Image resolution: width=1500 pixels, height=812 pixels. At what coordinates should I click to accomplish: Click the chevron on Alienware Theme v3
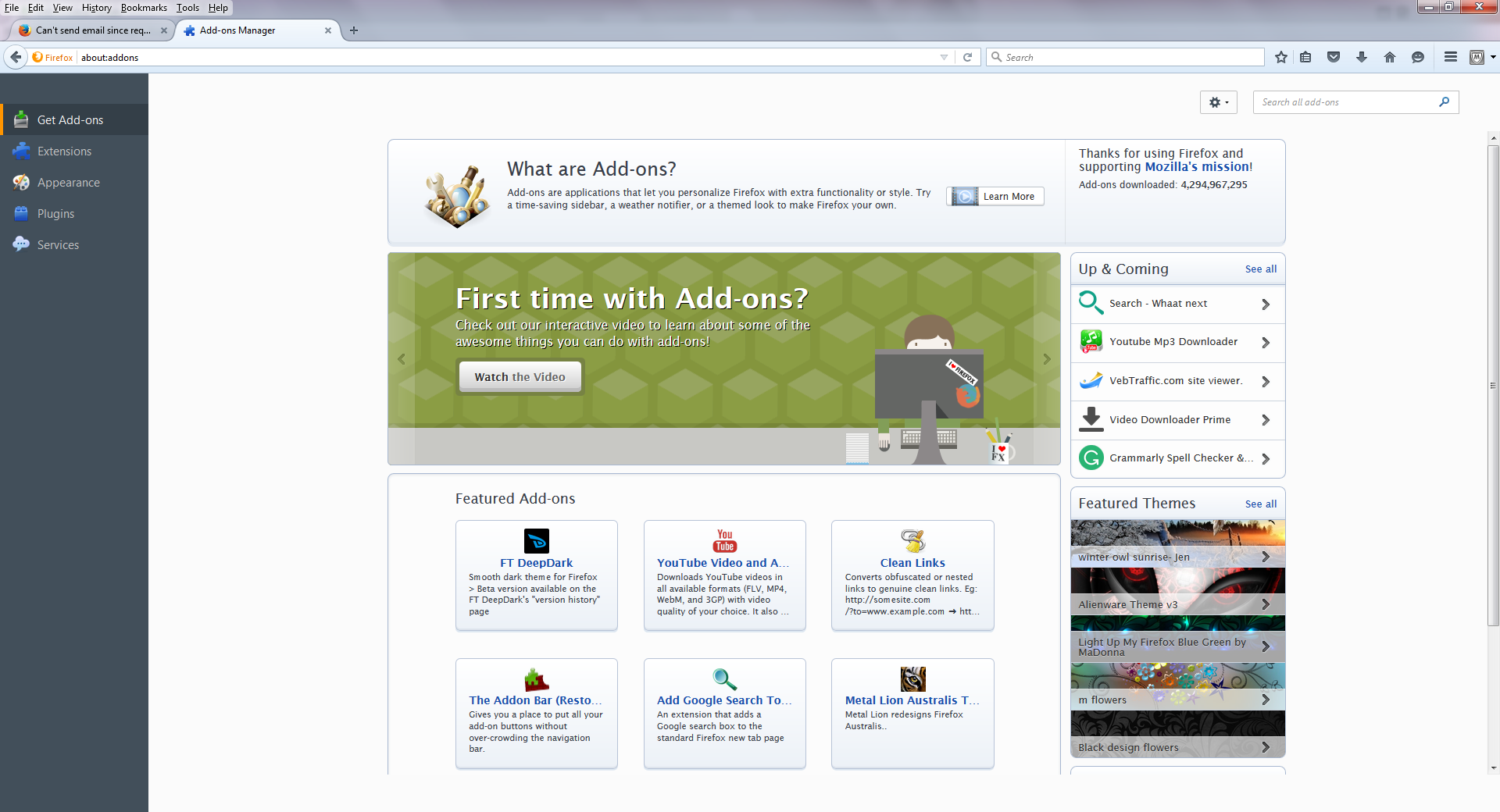tap(1266, 604)
